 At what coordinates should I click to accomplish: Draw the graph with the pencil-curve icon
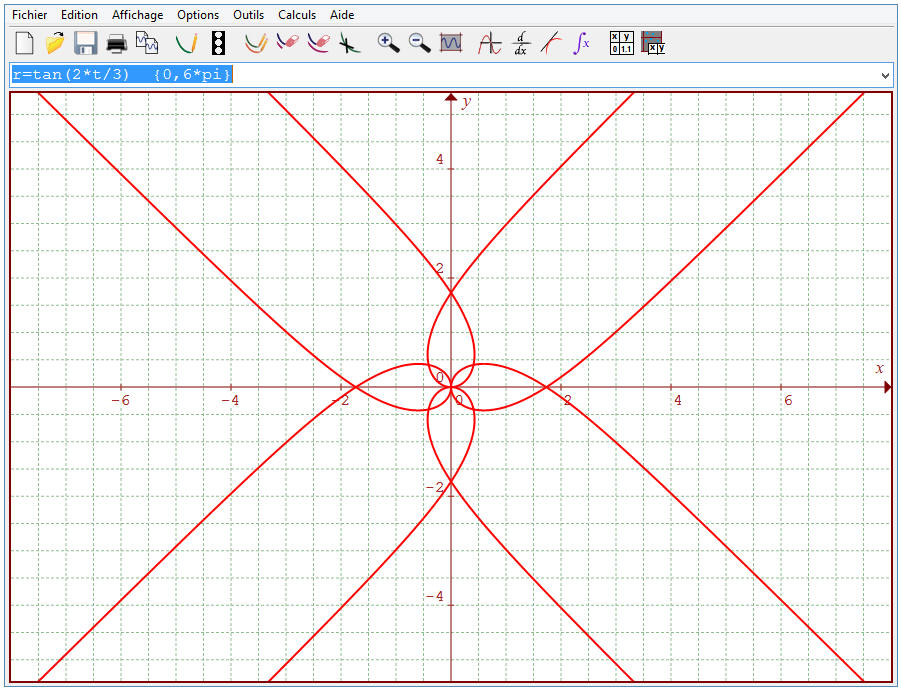[x=187, y=43]
